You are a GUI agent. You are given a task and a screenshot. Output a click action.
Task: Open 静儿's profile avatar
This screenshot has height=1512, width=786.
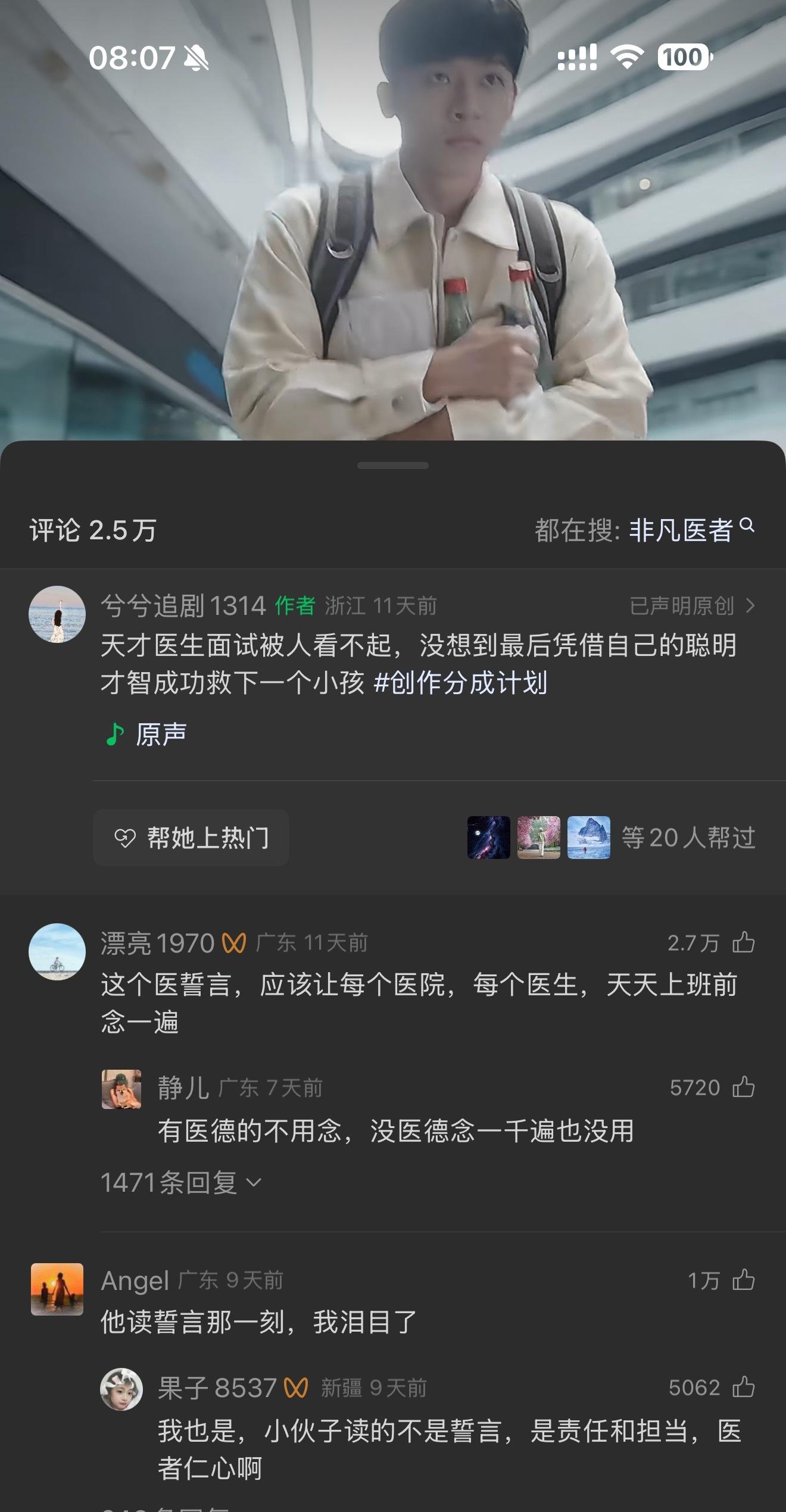(121, 1089)
